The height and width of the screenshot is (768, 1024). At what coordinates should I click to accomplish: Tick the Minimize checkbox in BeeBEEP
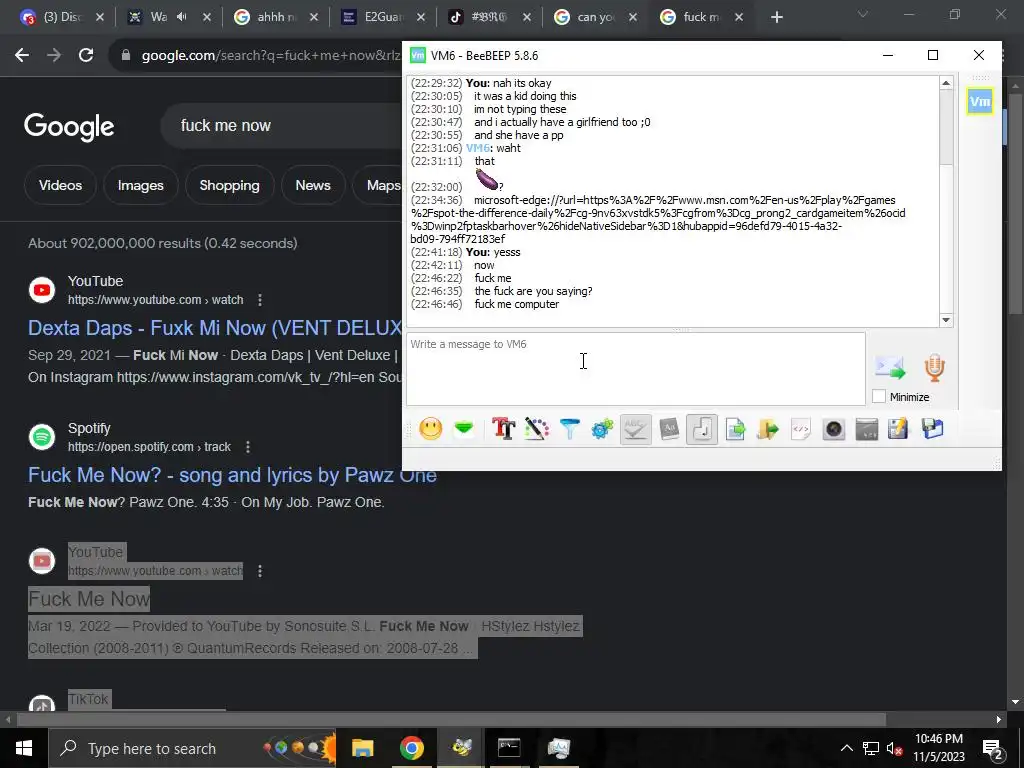coord(879,396)
